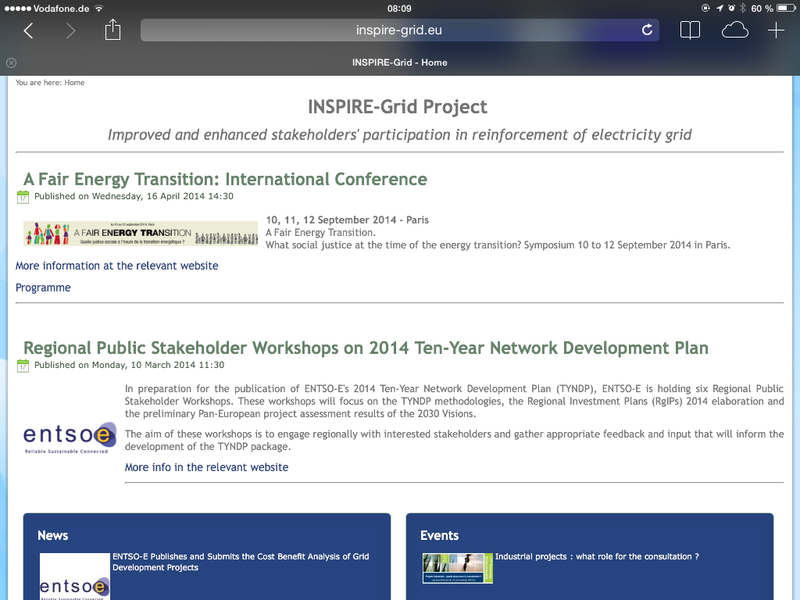Open iCloud Tabs cloud icon
800x600 pixels.
(x=735, y=31)
